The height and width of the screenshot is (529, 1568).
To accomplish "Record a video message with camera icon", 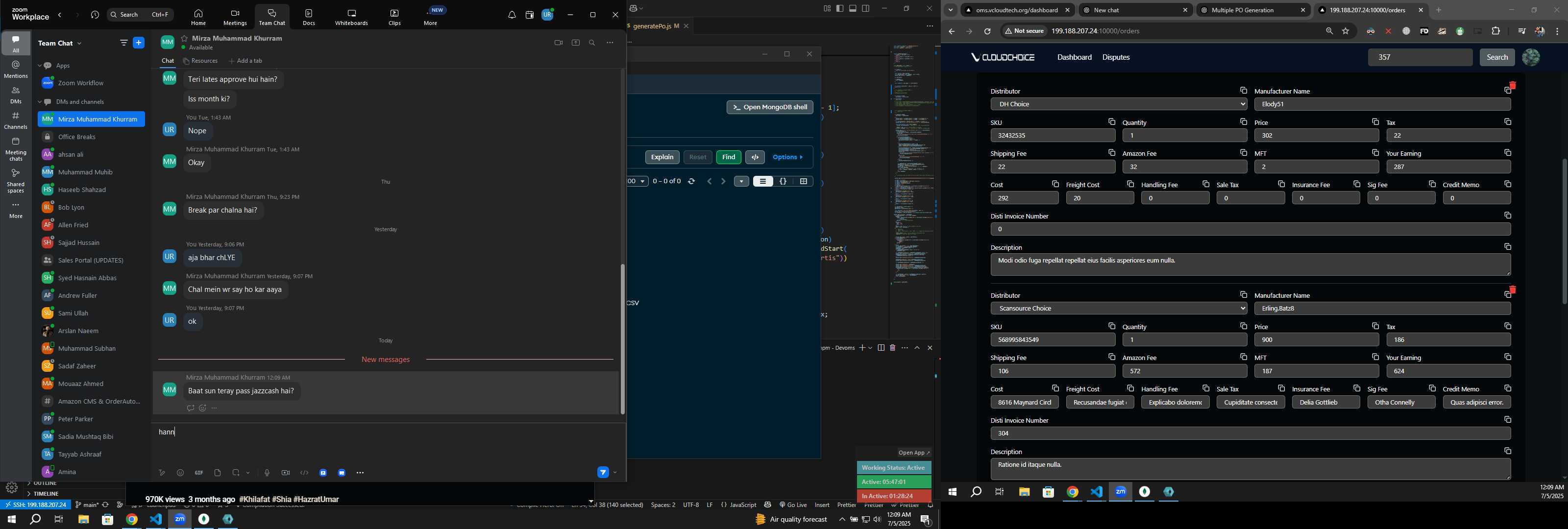I will (x=286, y=473).
